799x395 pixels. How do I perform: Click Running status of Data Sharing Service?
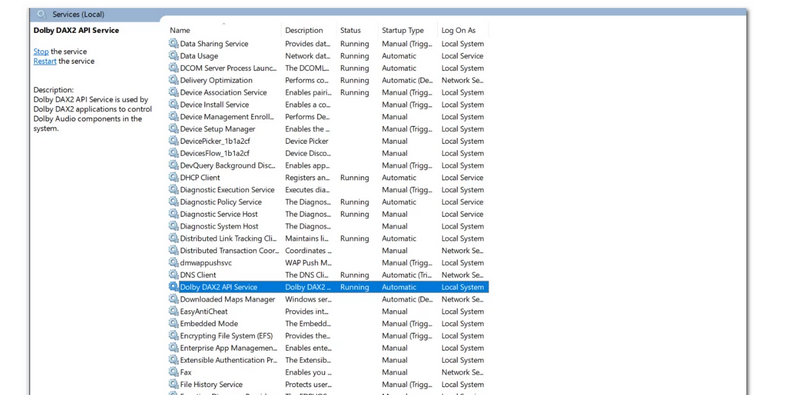point(354,44)
